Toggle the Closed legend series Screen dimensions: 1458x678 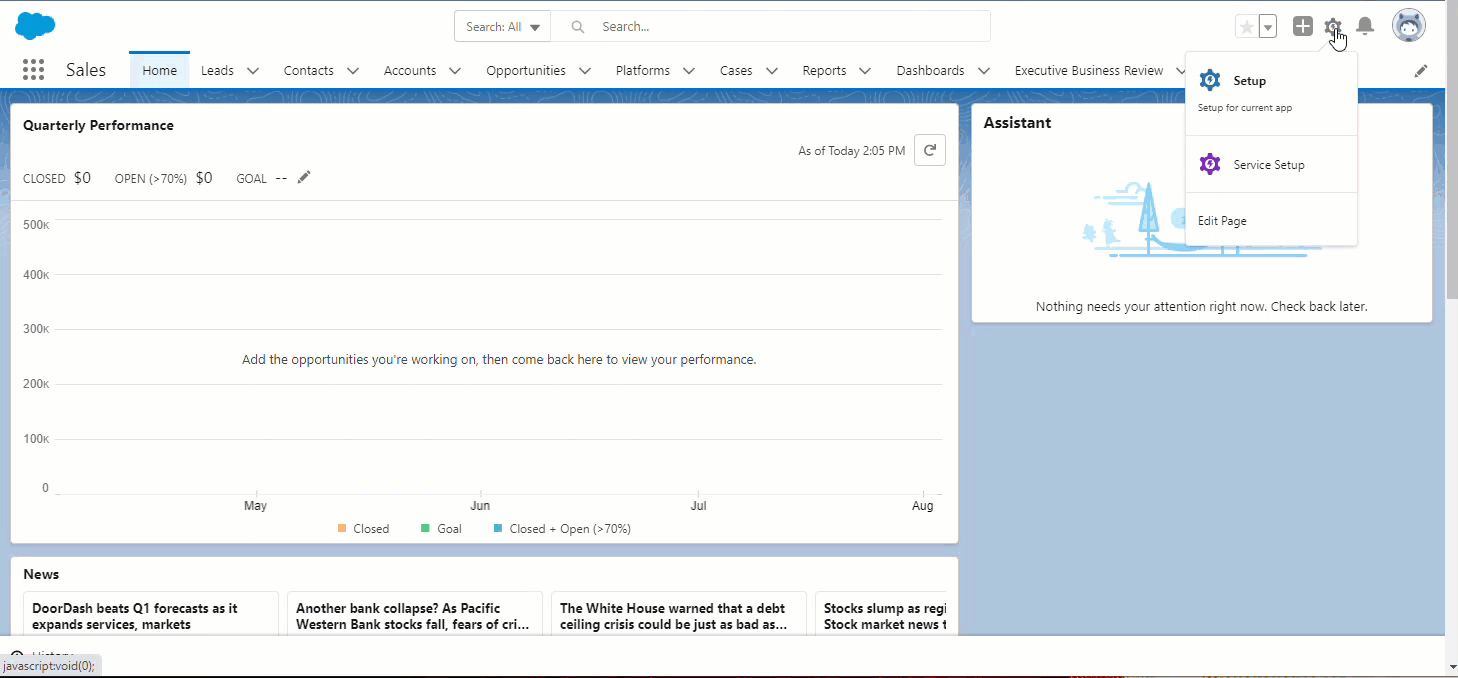coord(363,529)
